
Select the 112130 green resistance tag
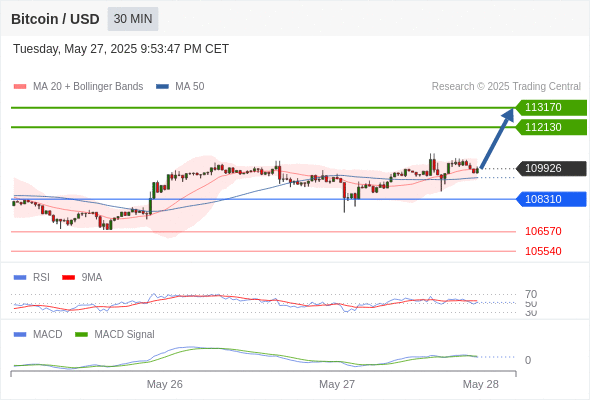(x=551, y=127)
